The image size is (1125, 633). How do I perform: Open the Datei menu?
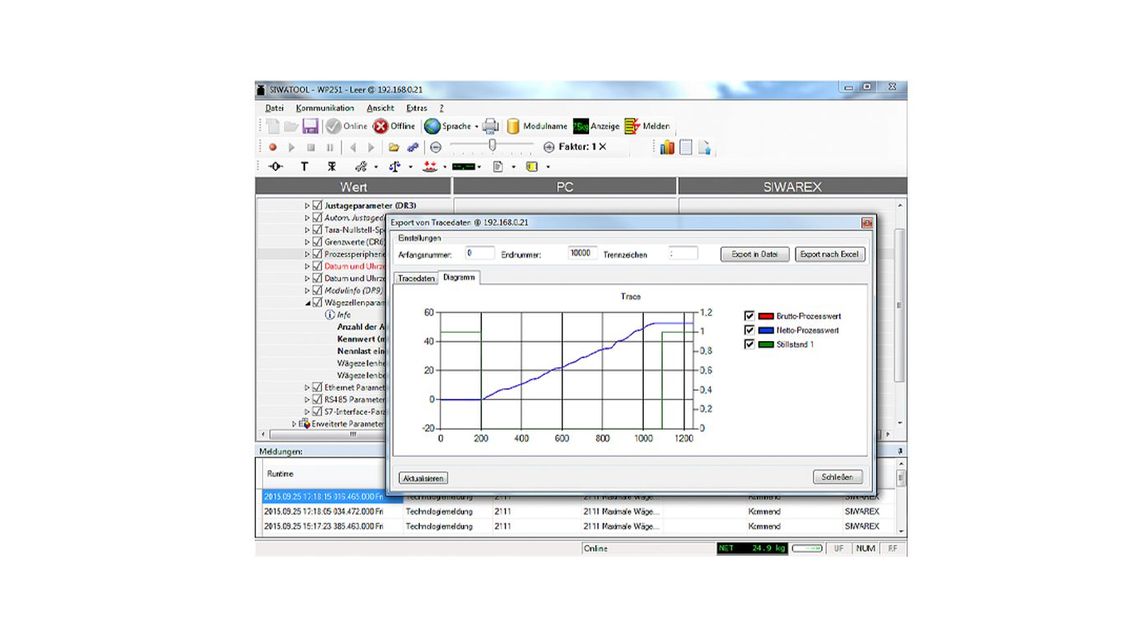(274, 108)
